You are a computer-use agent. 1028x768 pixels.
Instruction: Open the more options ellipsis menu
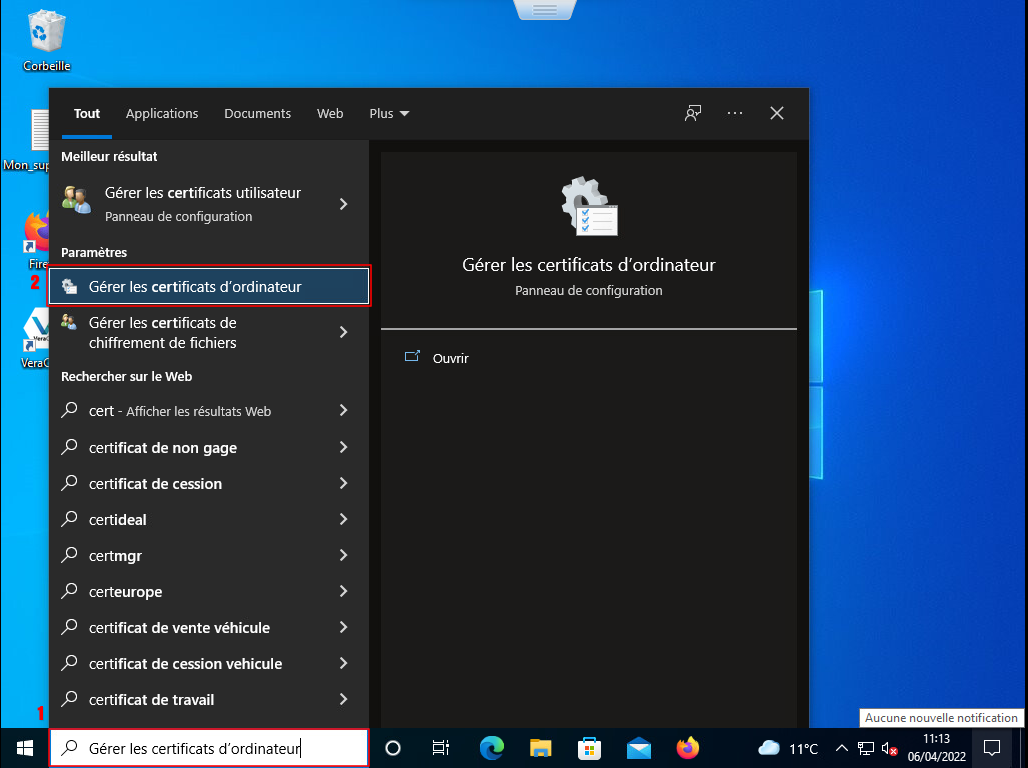click(x=735, y=113)
